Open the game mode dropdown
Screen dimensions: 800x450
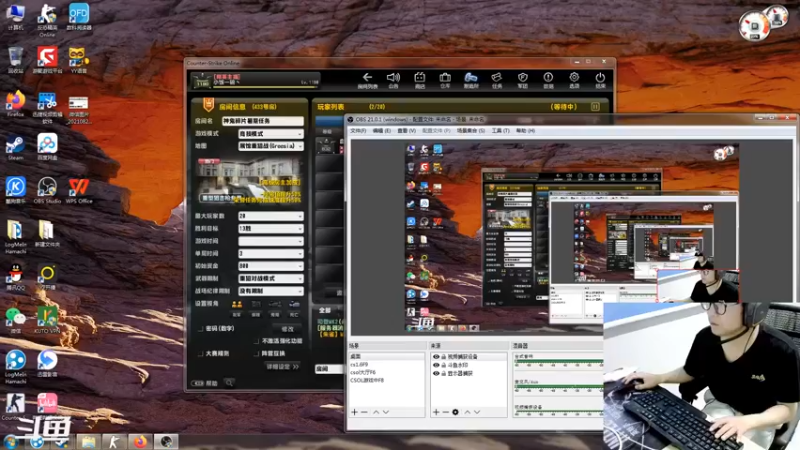coord(270,133)
